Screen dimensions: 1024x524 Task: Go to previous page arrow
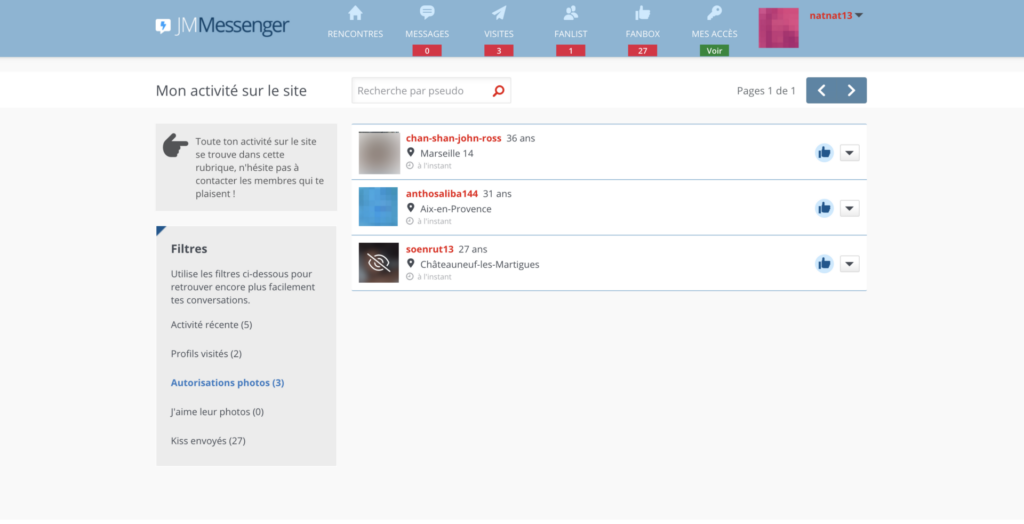tap(822, 91)
